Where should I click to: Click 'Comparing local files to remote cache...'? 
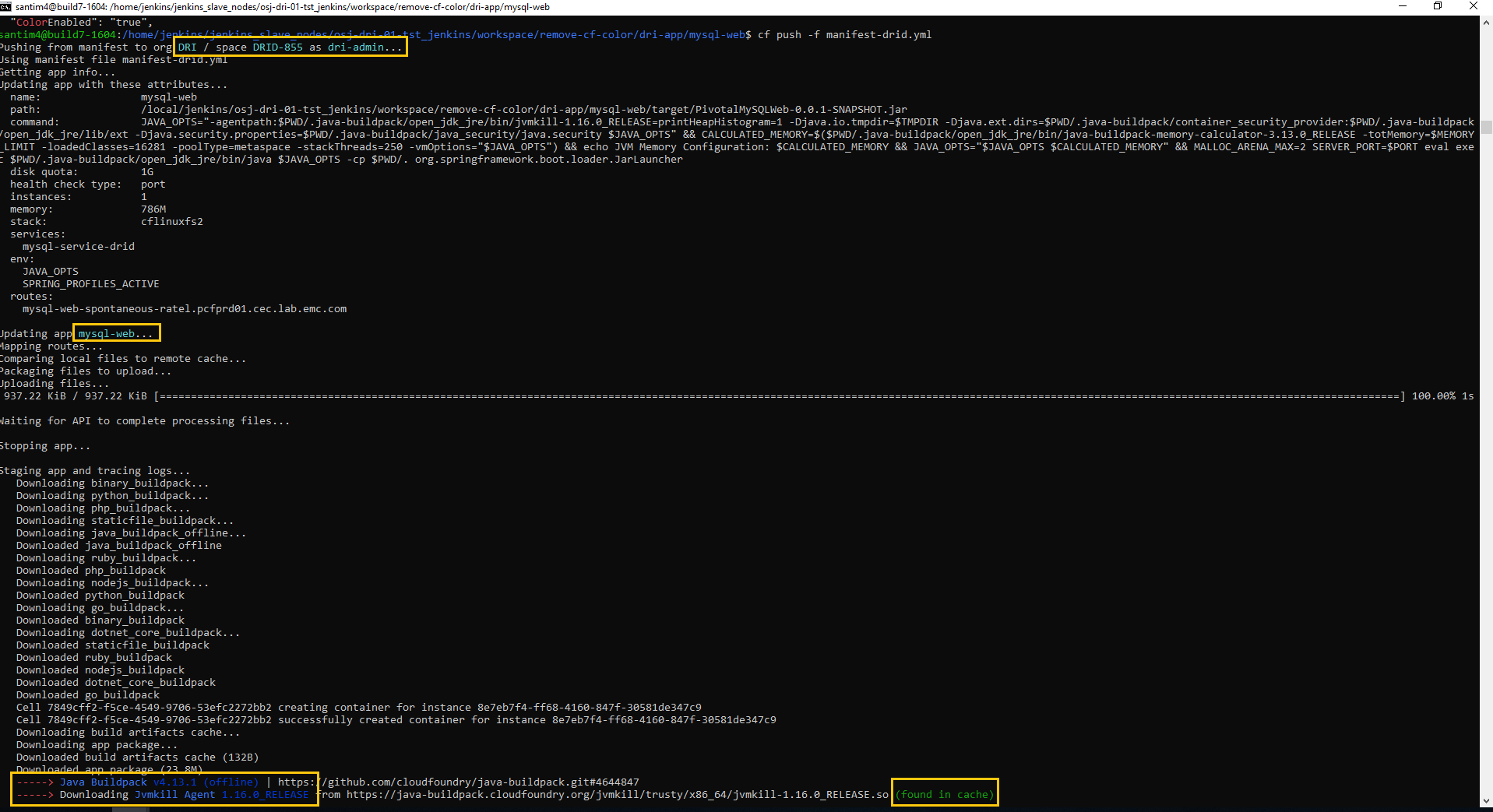pyautogui.click(x=123, y=359)
